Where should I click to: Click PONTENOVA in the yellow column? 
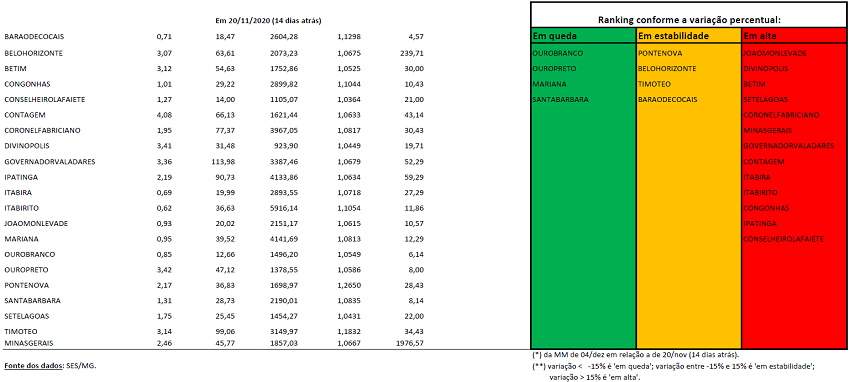click(660, 54)
